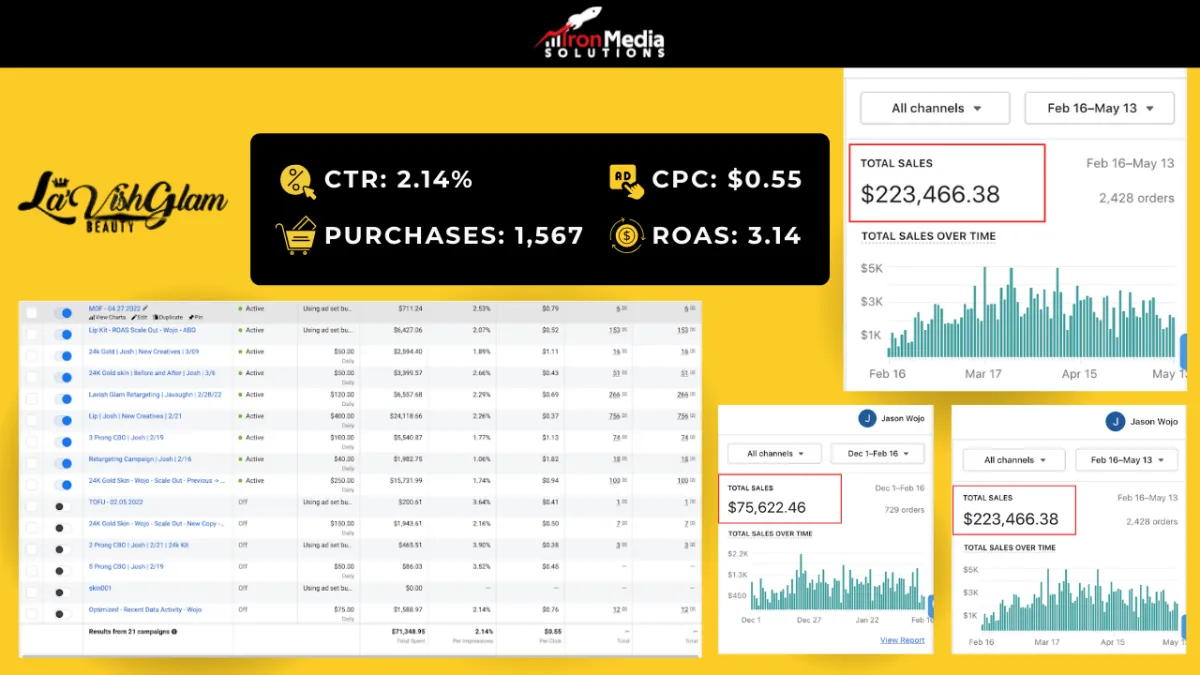Click the shopping cart icon beside Purchases
Screen dimensions: 1200x675
click(296, 235)
